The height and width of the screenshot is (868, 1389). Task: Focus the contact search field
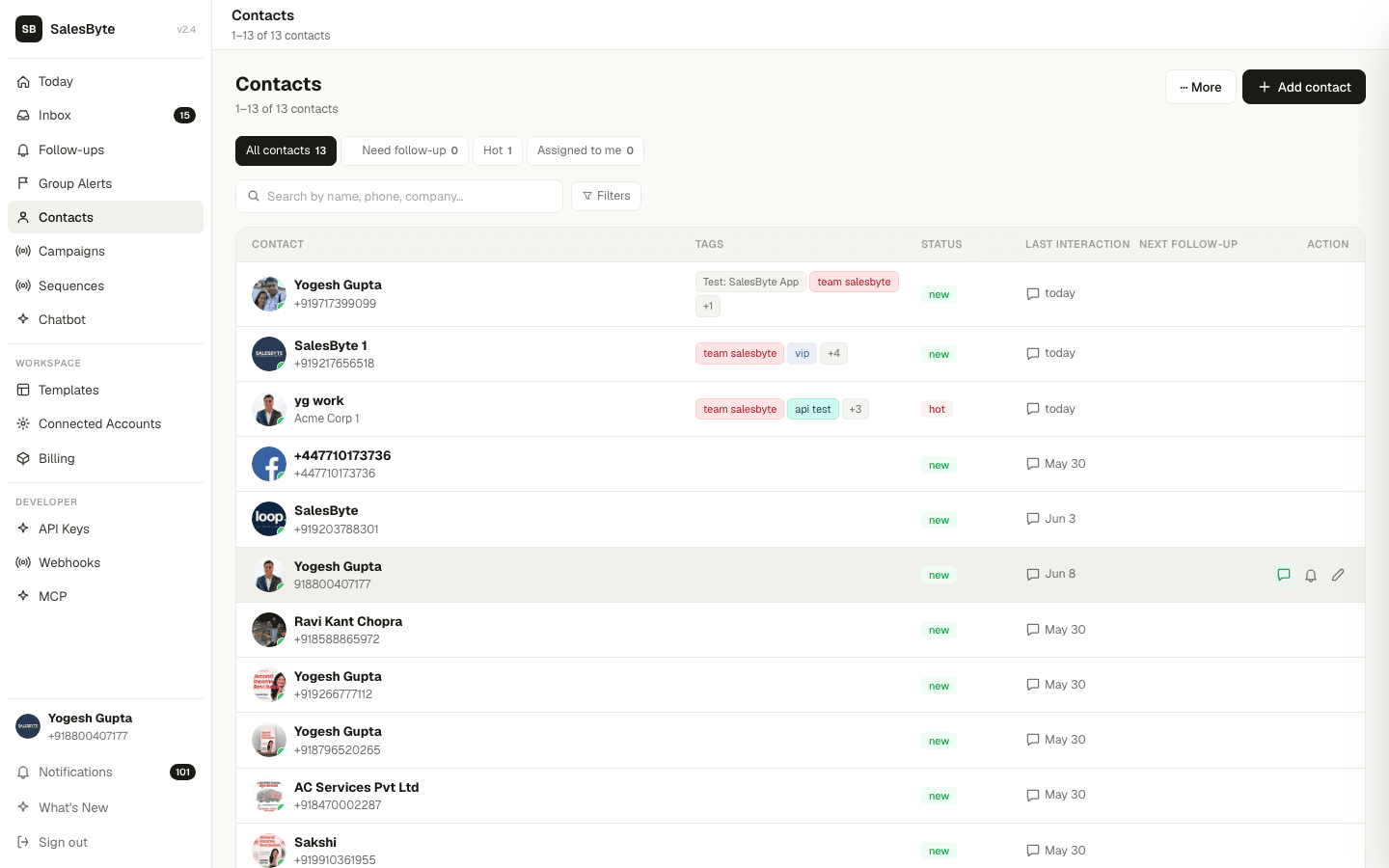(399, 196)
